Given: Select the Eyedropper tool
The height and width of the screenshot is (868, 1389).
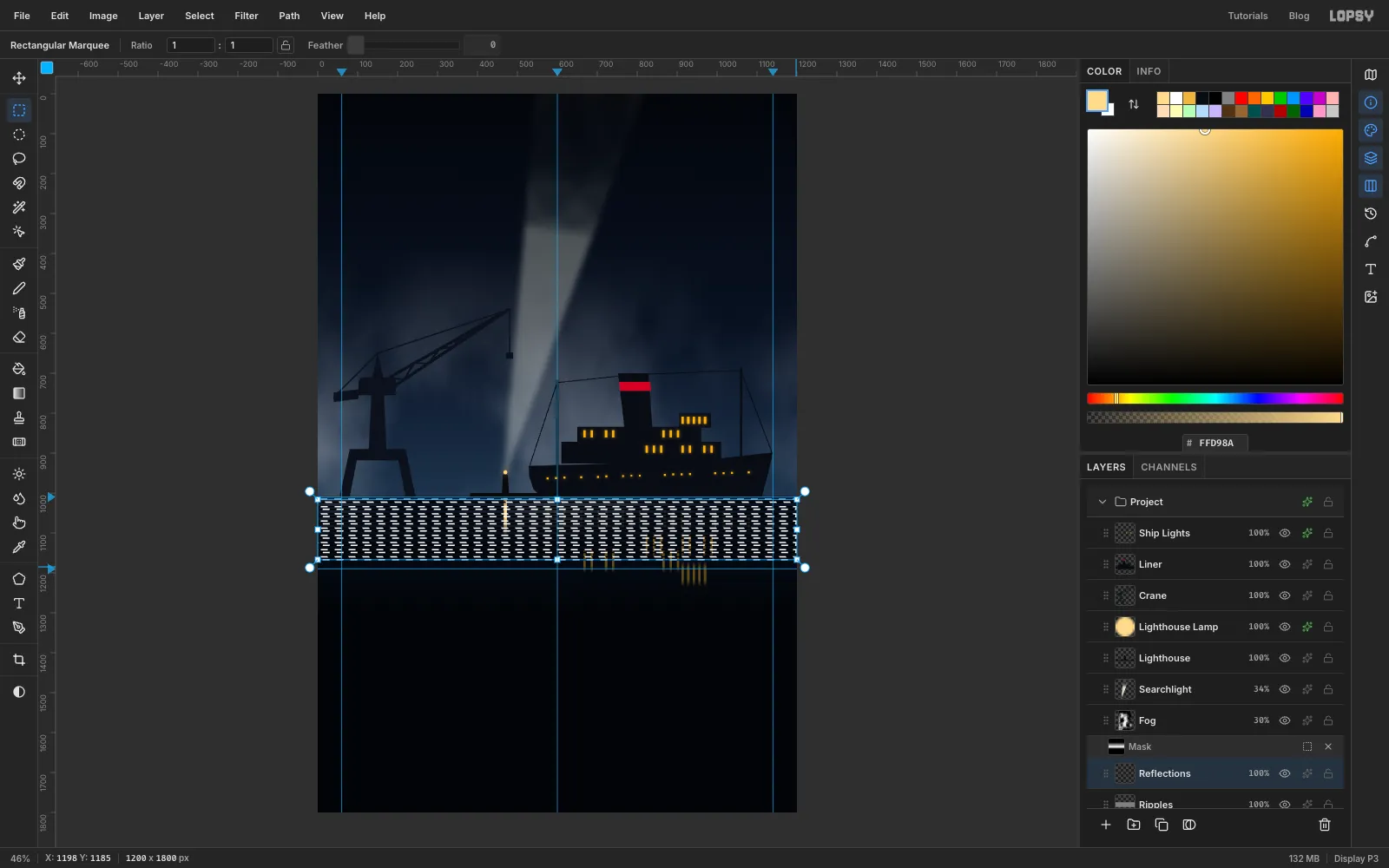Looking at the screenshot, I should (19, 547).
